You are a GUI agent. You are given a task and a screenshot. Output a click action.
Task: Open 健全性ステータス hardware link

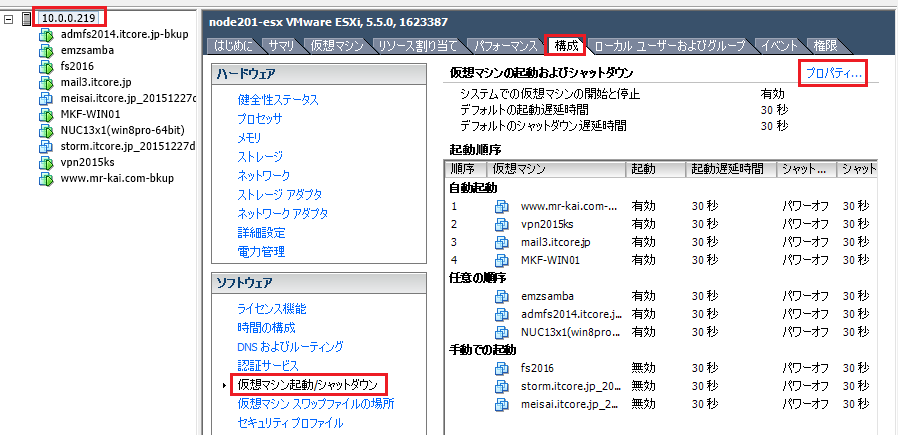(x=278, y=100)
